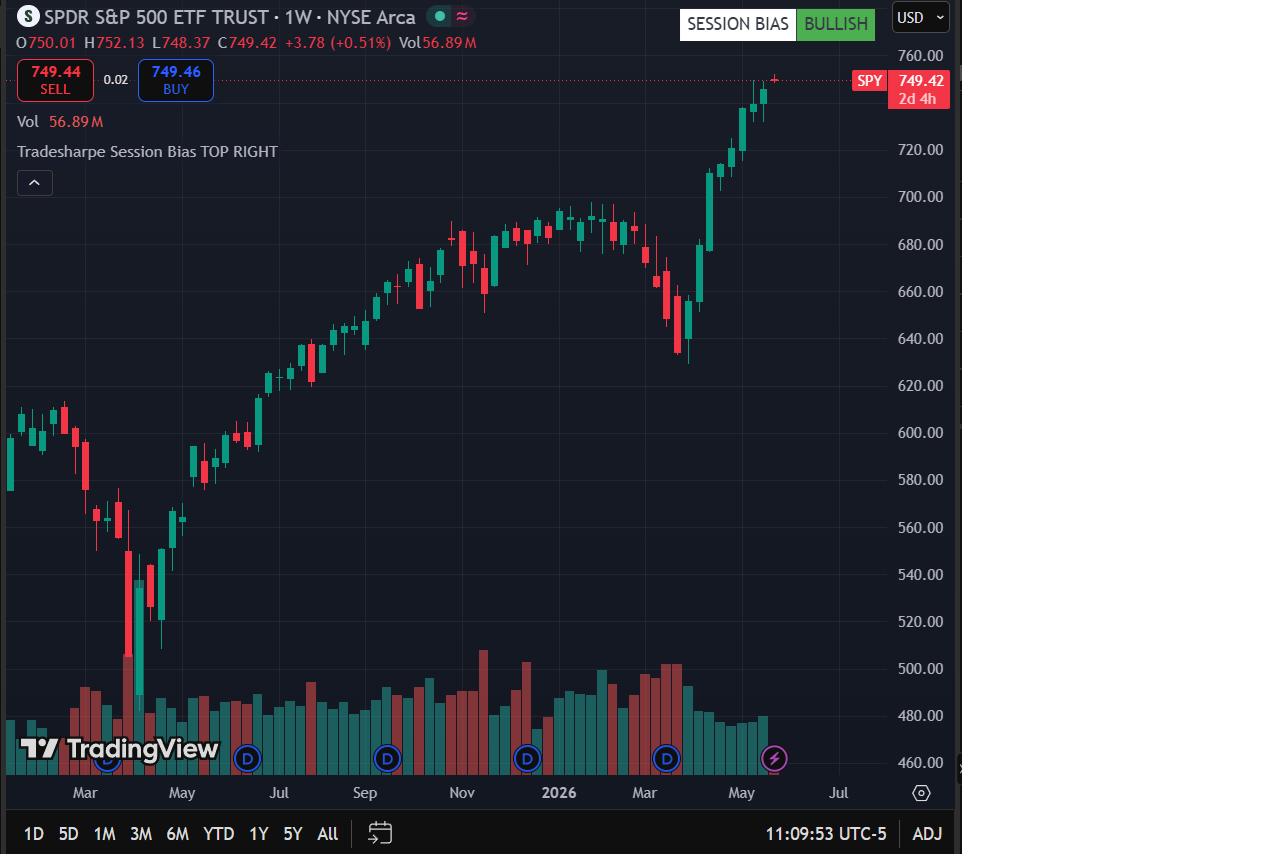Click the +3.78 (+0.51%) change value
Image resolution: width=1267 pixels, height=854 pixels.
(338, 42)
